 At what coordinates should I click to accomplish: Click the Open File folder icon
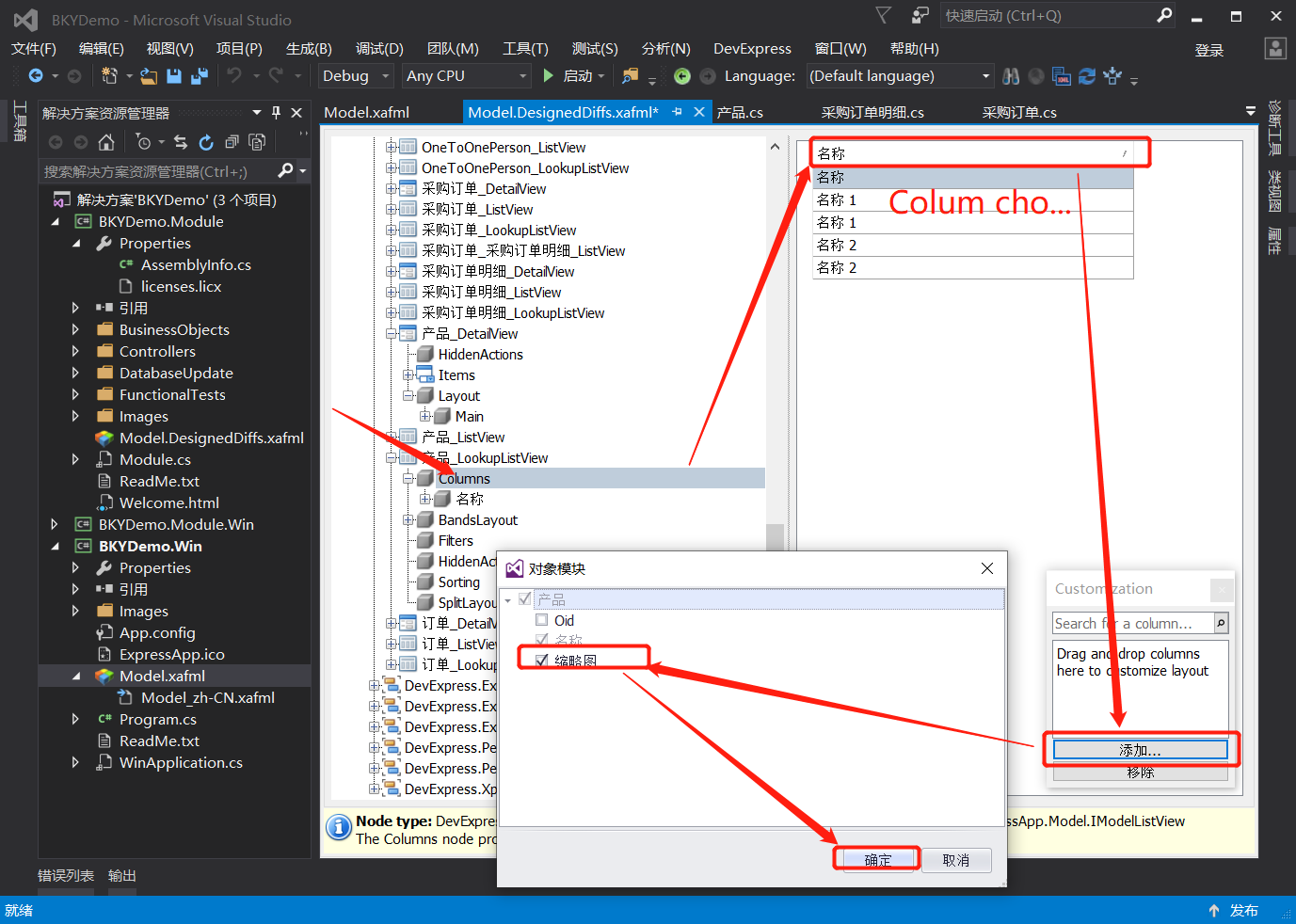149,76
